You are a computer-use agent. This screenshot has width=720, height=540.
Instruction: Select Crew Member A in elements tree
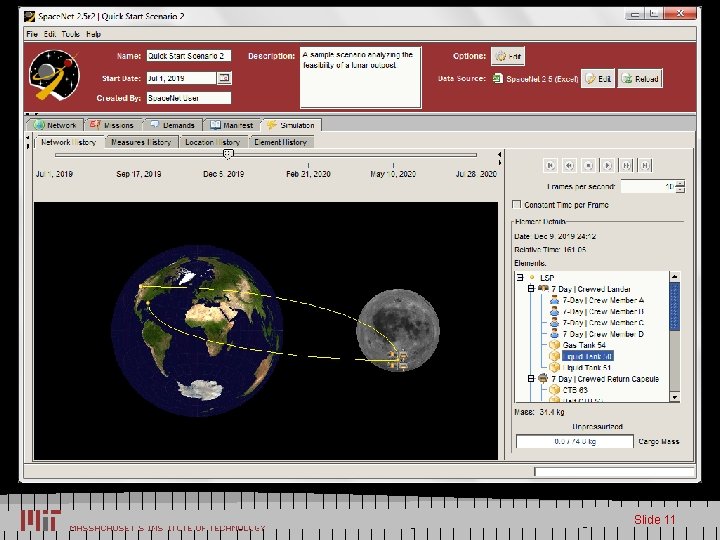603,300
